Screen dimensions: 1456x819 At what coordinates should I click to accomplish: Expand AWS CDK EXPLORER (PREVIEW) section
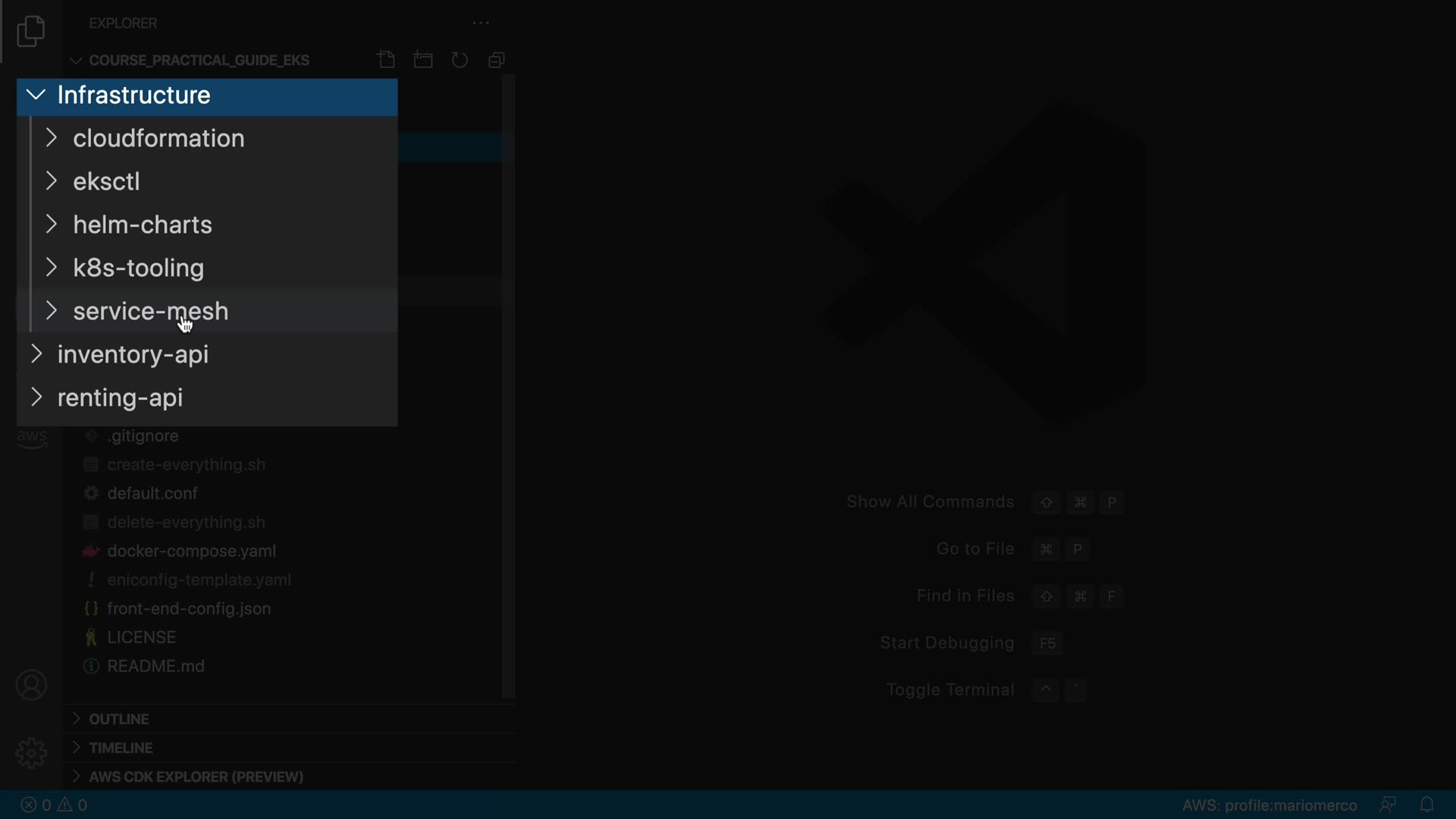point(196,777)
